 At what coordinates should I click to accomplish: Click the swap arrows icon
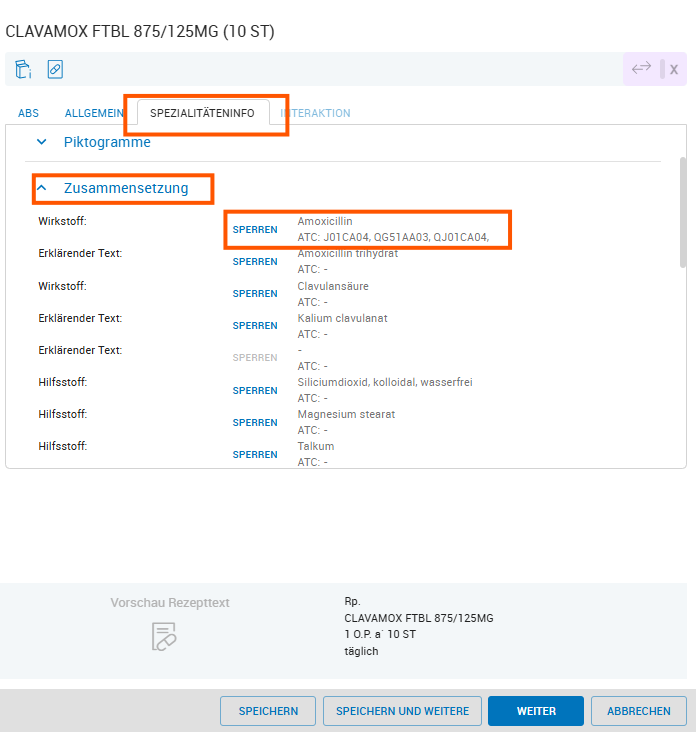pyautogui.click(x=641, y=69)
